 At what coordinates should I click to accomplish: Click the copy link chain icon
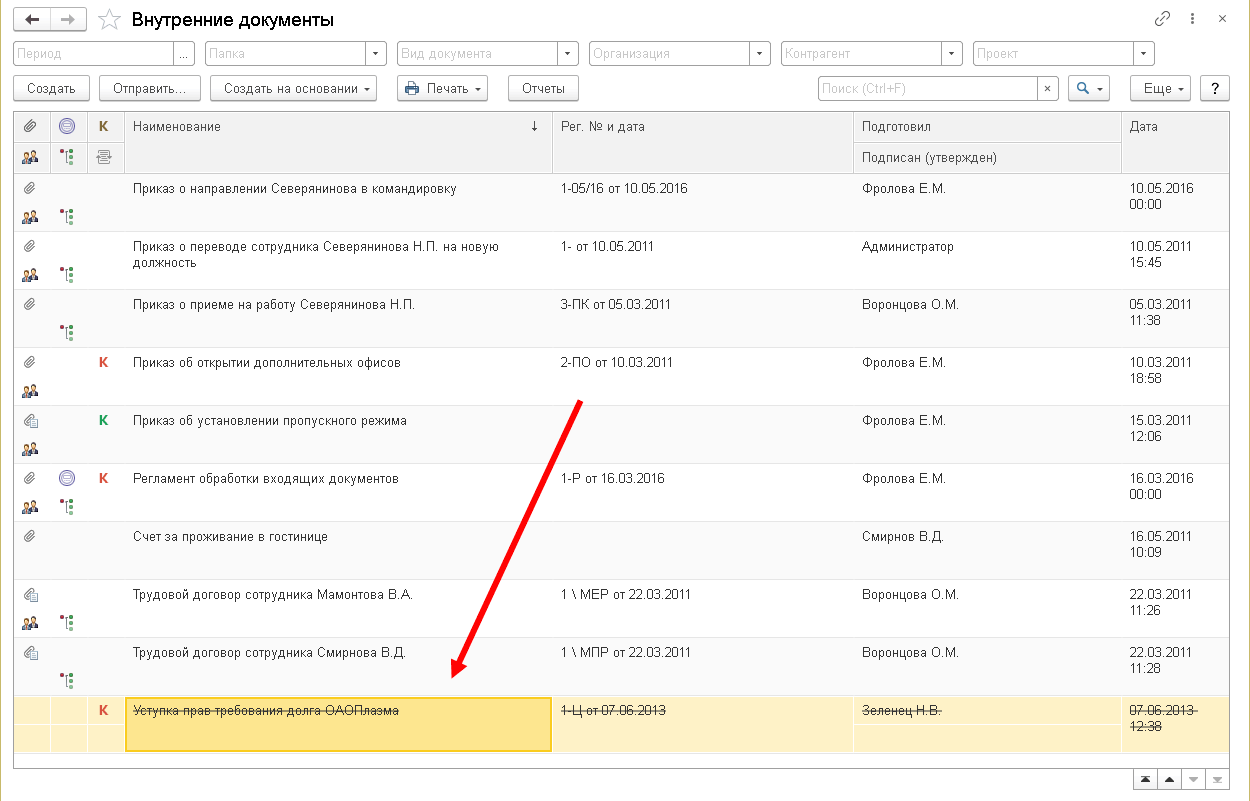(1162, 19)
